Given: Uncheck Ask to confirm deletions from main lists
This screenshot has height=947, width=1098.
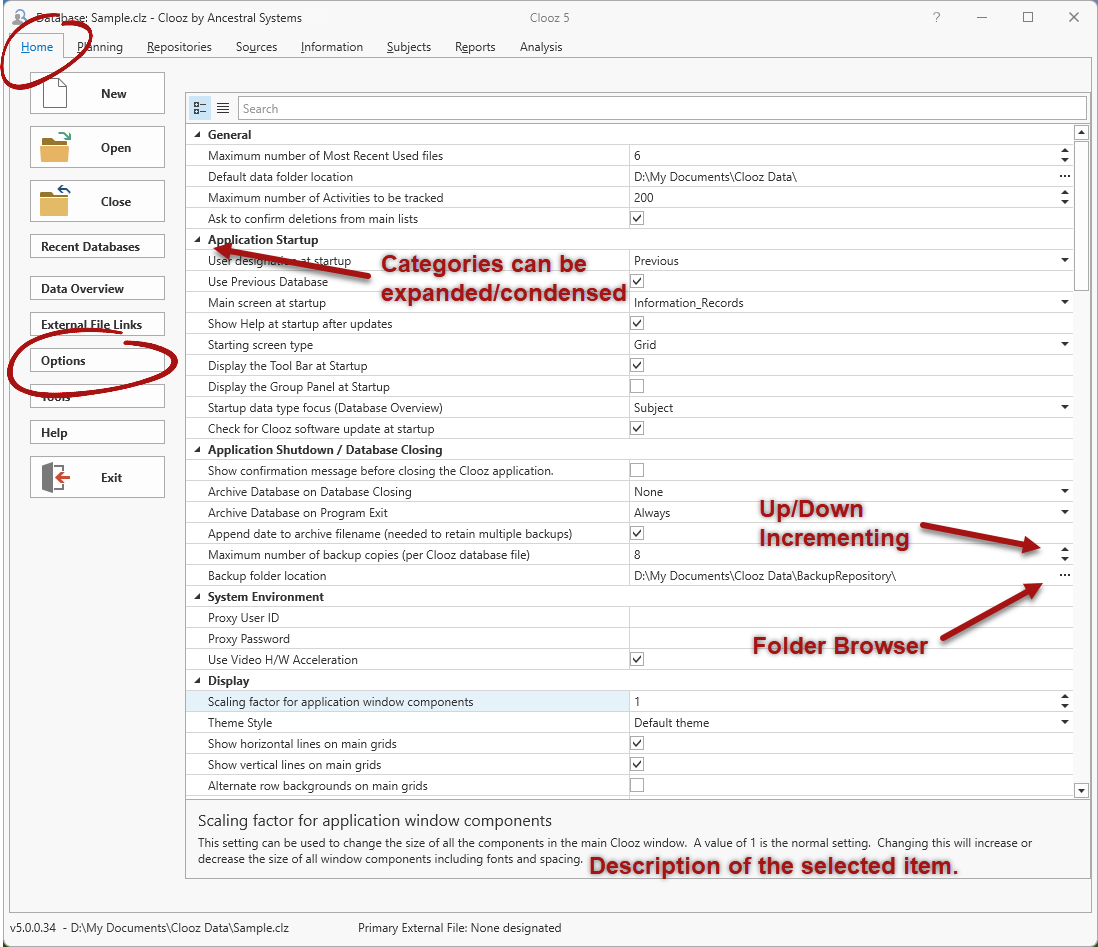Looking at the screenshot, I should pos(637,218).
